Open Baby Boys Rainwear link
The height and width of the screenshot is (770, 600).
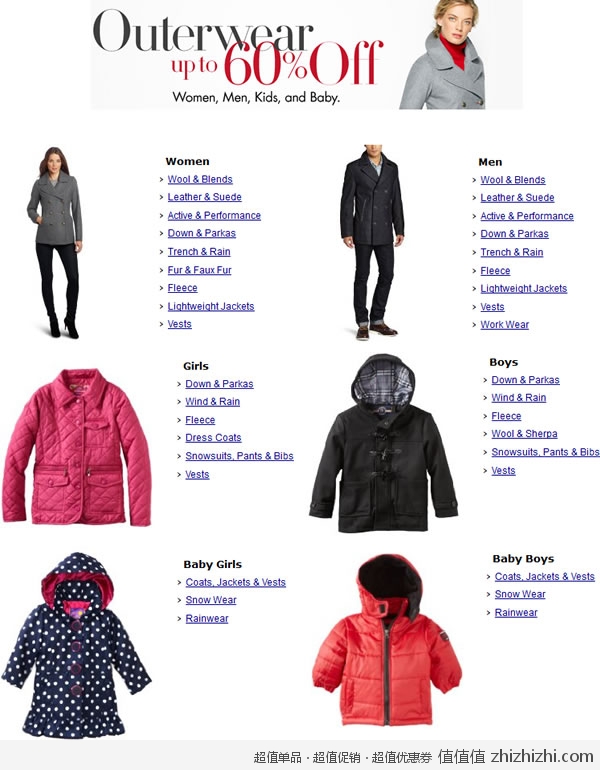click(x=516, y=613)
